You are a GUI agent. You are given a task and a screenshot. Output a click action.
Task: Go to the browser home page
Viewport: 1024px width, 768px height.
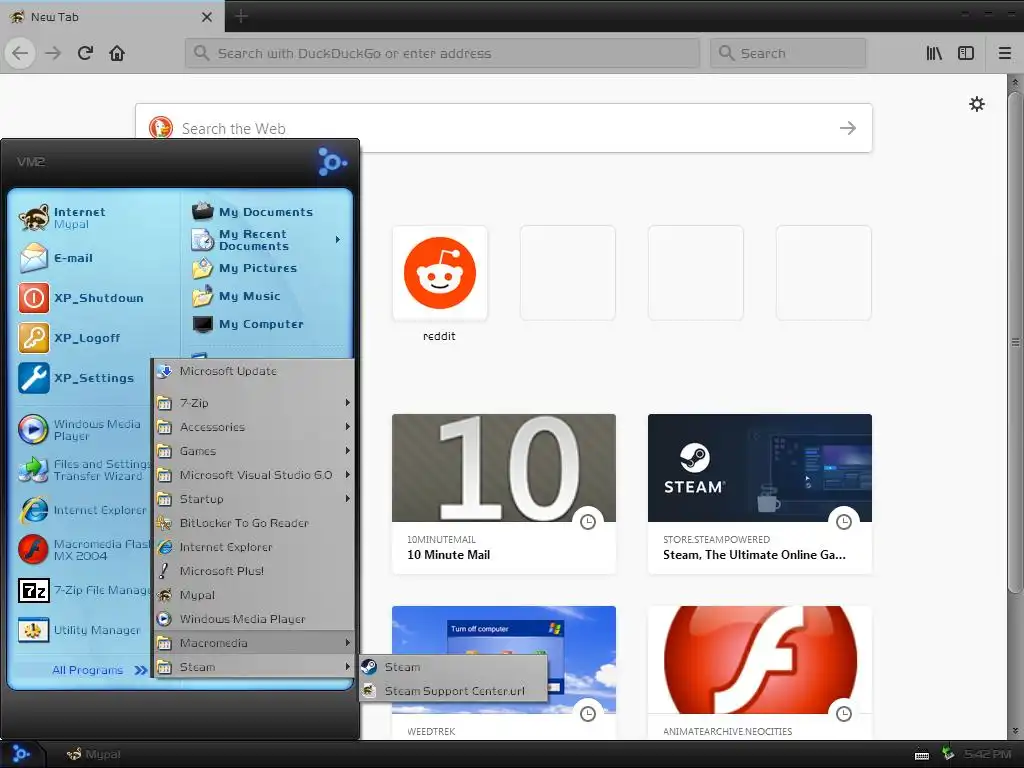click(x=117, y=53)
